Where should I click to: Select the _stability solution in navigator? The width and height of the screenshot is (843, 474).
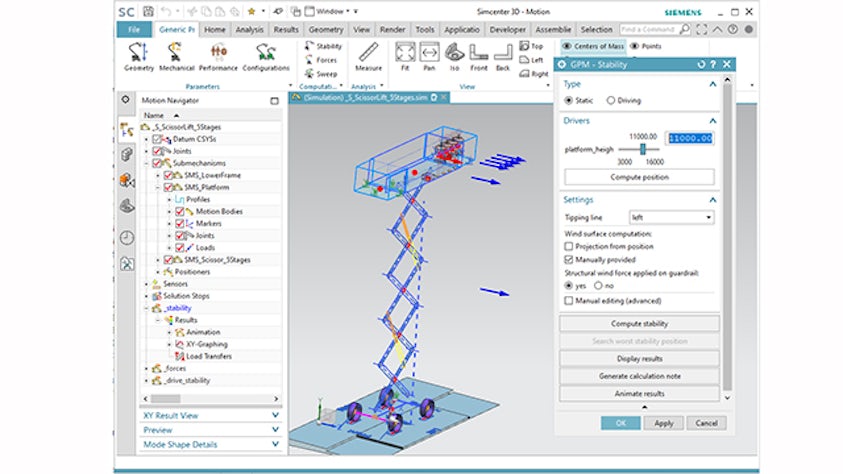(x=178, y=308)
